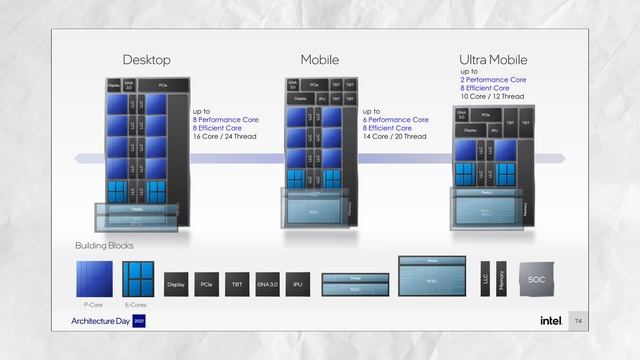Click the Desktop heading
The width and height of the screenshot is (640, 360).
(147, 60)
